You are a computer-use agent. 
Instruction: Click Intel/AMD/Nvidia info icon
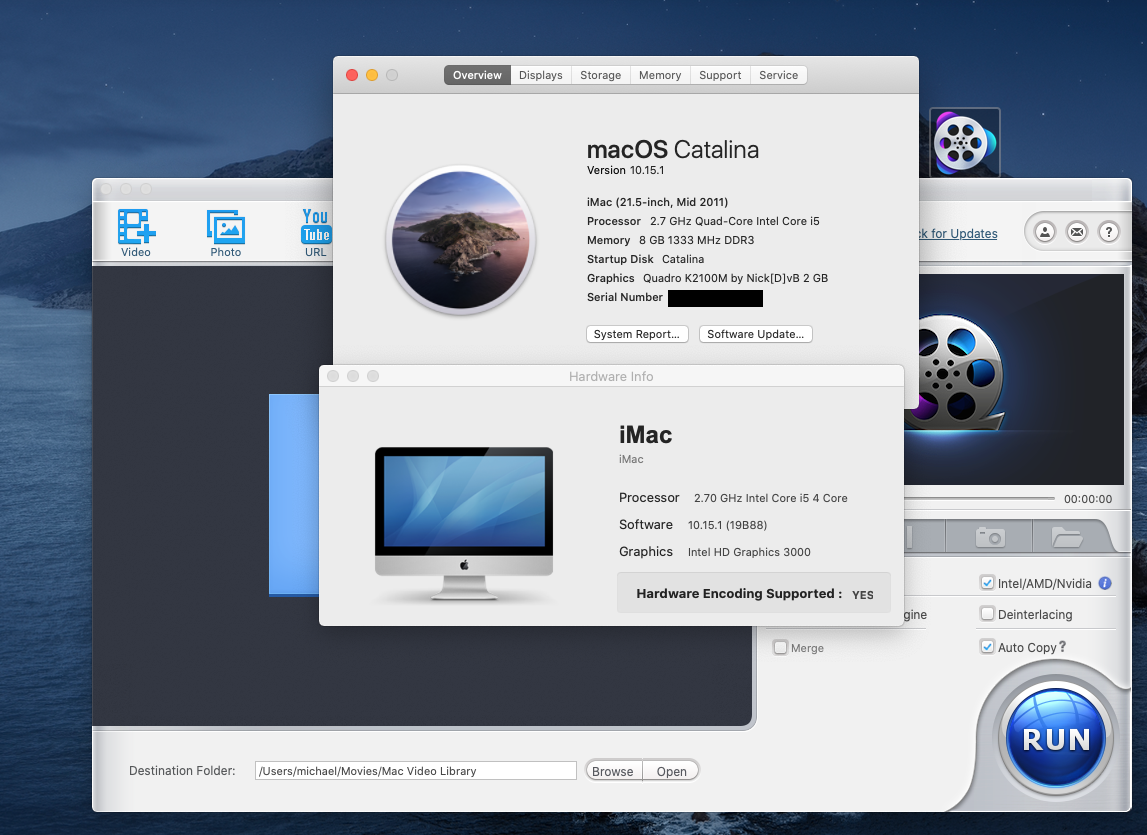click(1105, 583)
